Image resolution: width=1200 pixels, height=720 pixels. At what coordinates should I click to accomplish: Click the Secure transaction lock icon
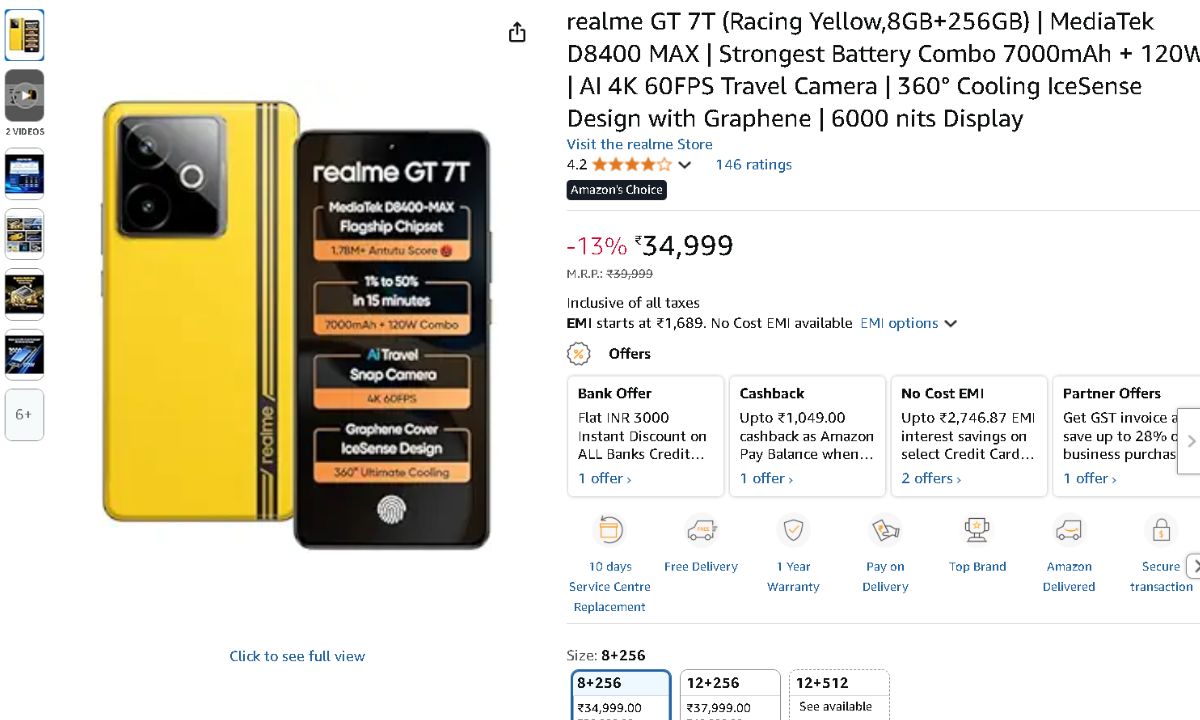(x=1161, y=529)
